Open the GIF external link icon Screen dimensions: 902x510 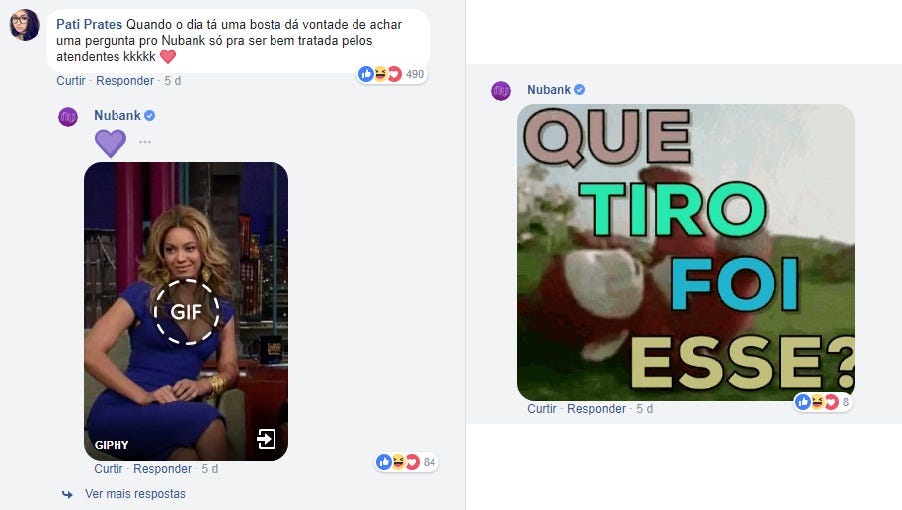266,439
